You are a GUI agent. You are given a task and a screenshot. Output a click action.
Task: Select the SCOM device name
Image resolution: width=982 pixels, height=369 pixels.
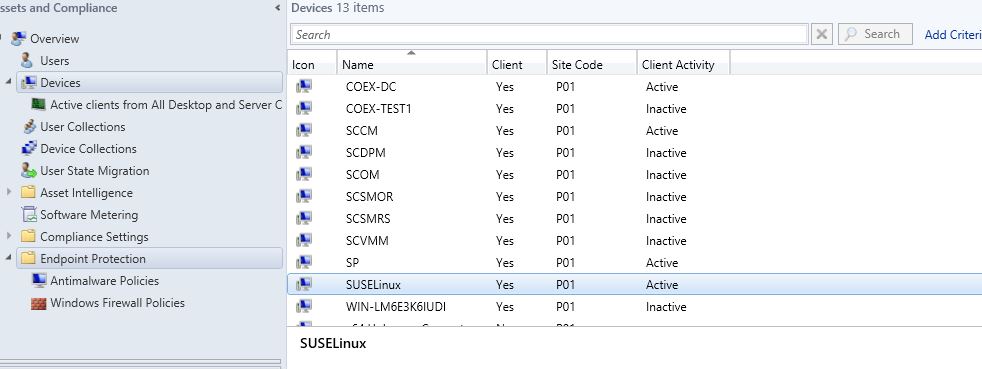click(x=363, y=174)
